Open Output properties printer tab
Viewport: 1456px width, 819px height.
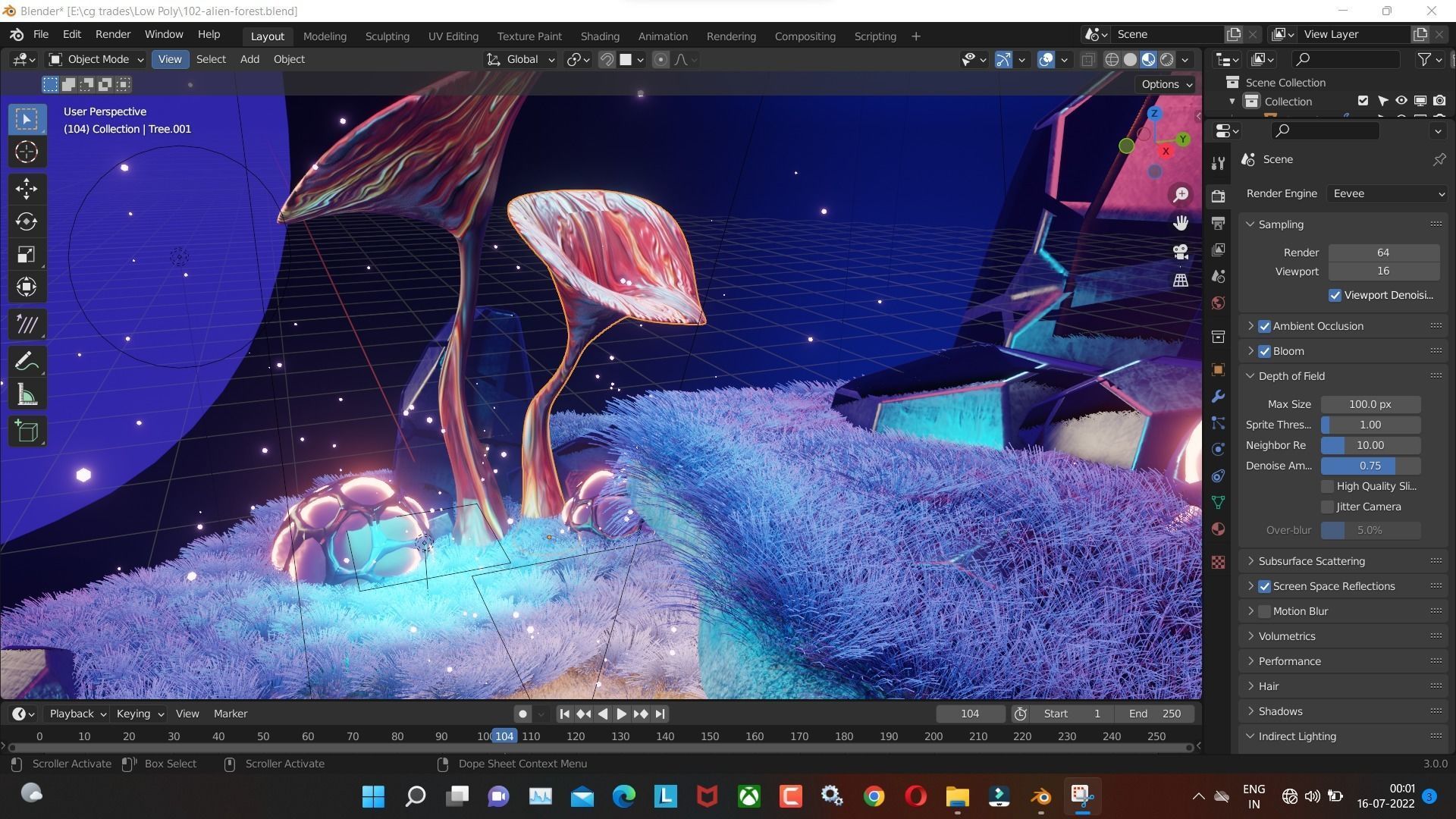point(1218,223)
